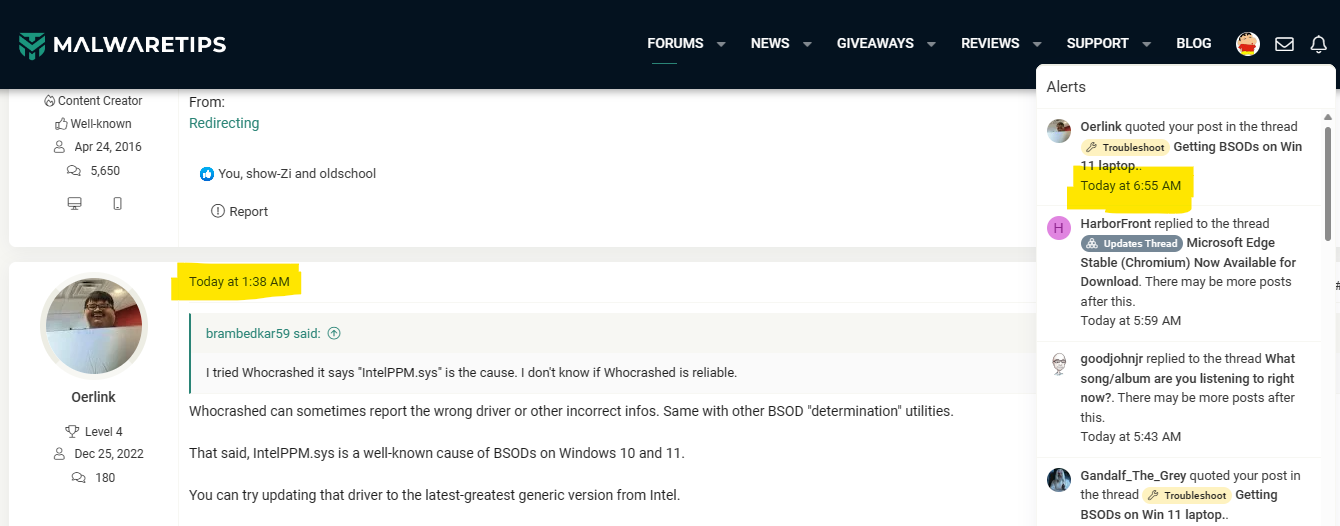Click the user account avatar in the navbar
This screenshot has width=1340, height=526.
tap(1247, 44)
